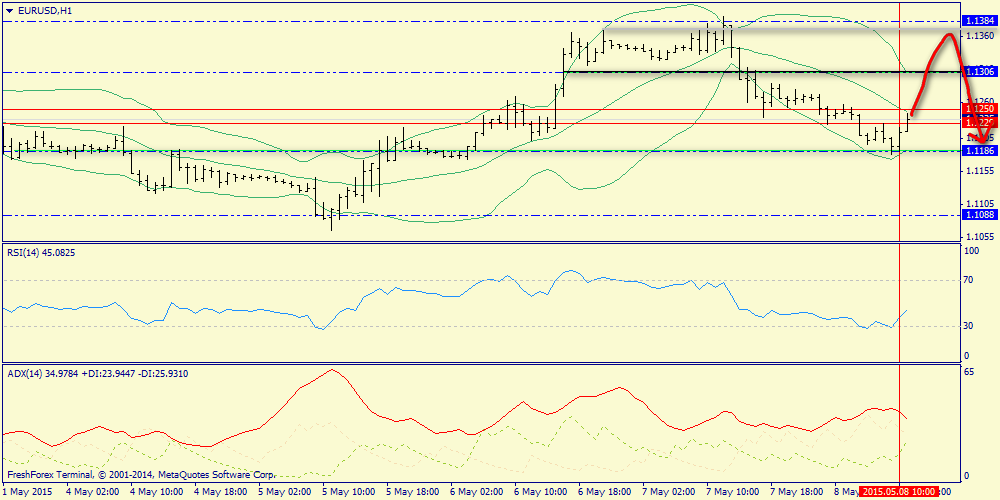The width and height of the screenshot is (1000, 500).
Task: Click the red 2015.05.08 10:00 date marker
Action: 898,491
